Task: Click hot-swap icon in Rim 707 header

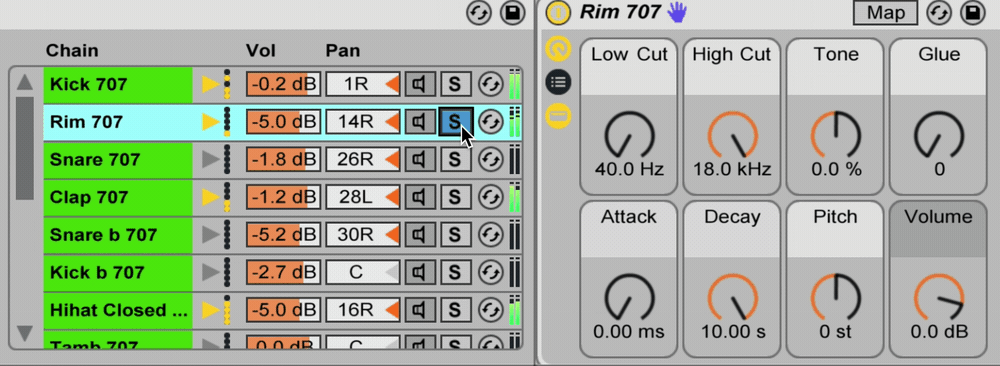Action: pos(939,13)
